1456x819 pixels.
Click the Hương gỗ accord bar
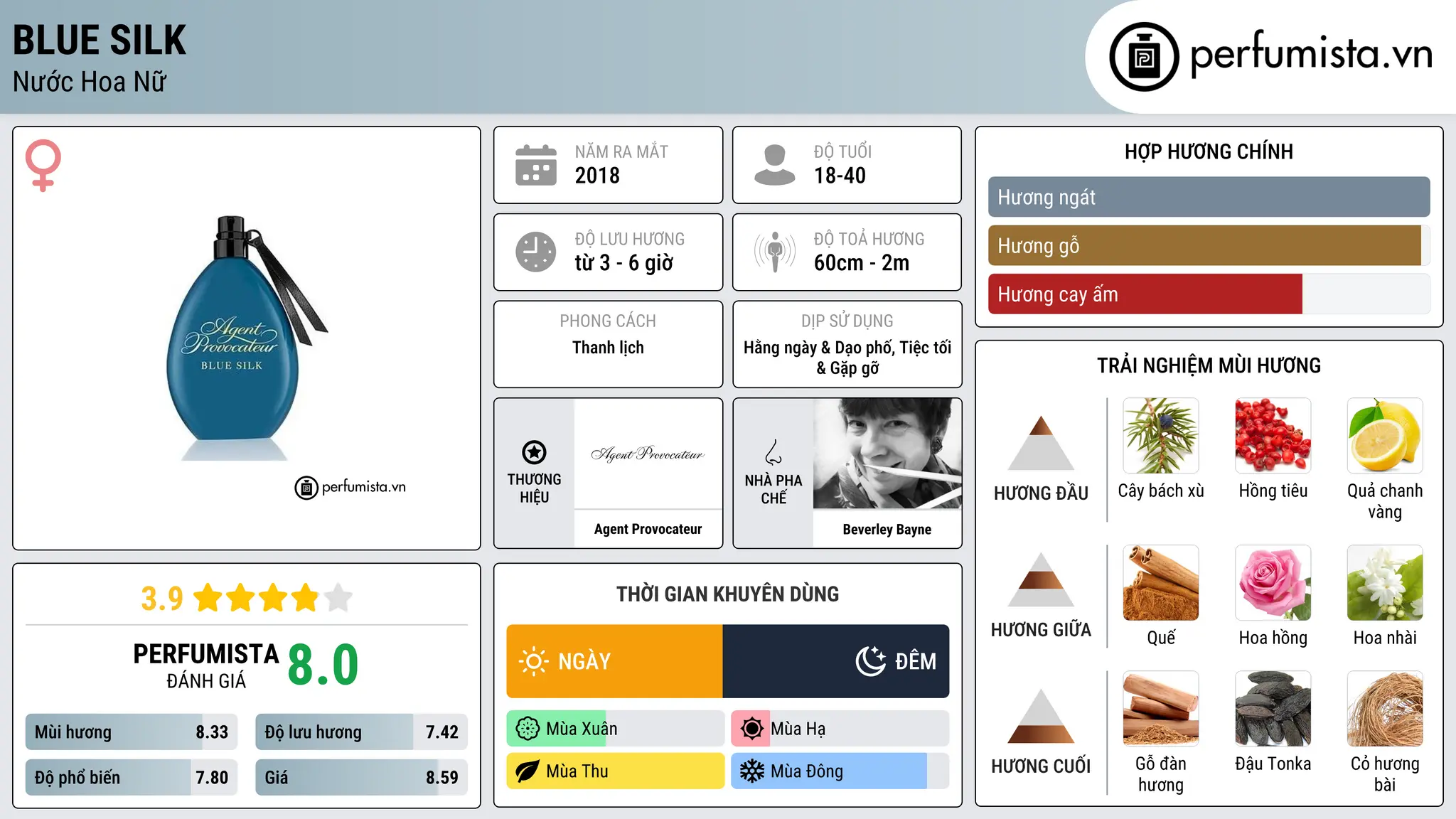1209,245
